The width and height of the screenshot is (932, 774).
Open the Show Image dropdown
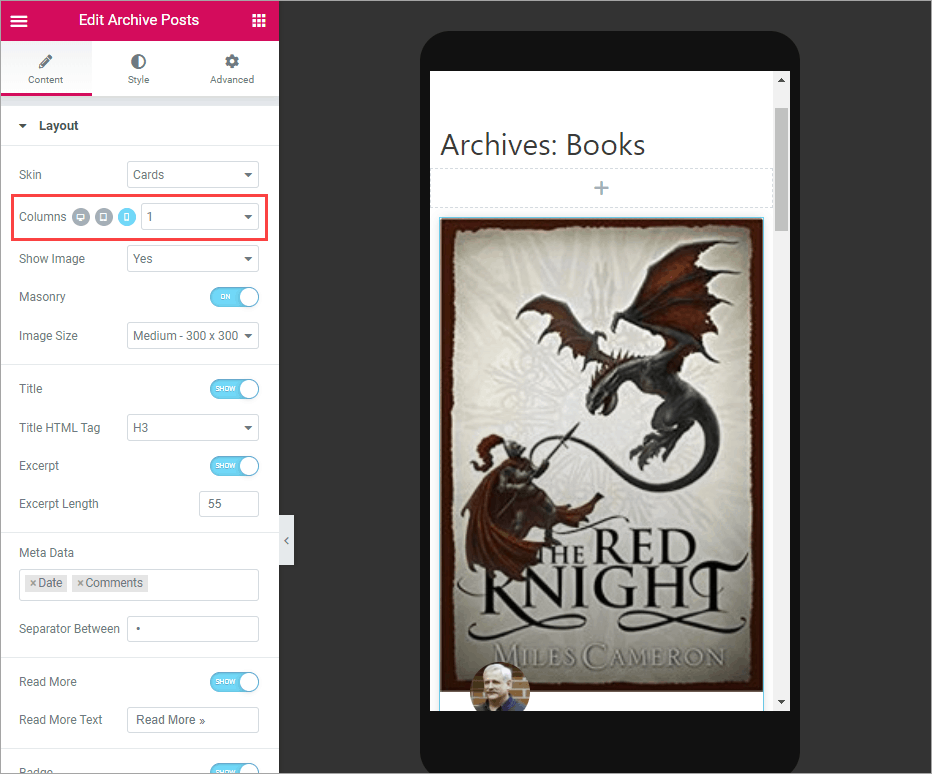coord(193,259)
